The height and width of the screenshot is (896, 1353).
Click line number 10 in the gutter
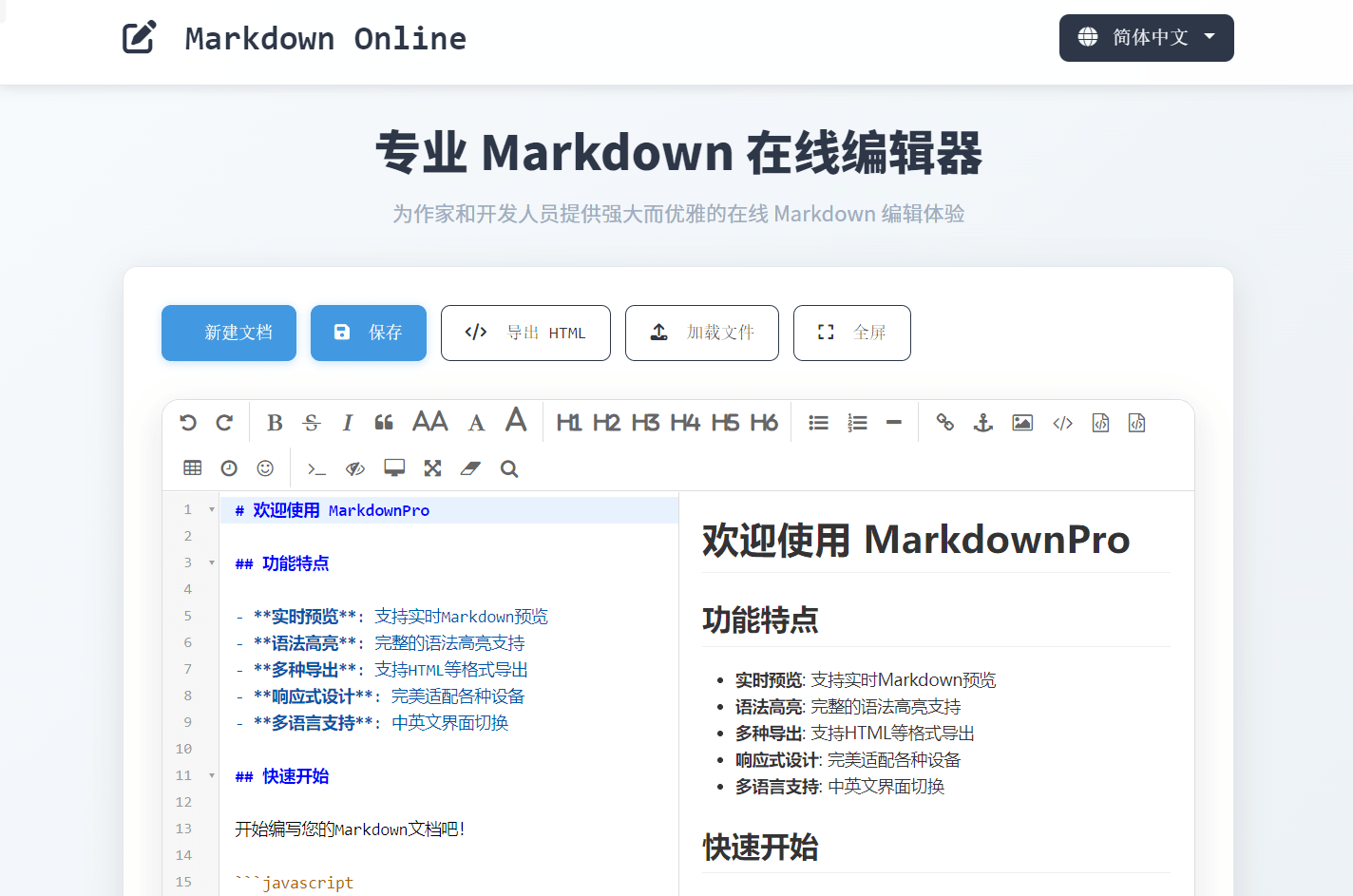click(x=183, y=749)
